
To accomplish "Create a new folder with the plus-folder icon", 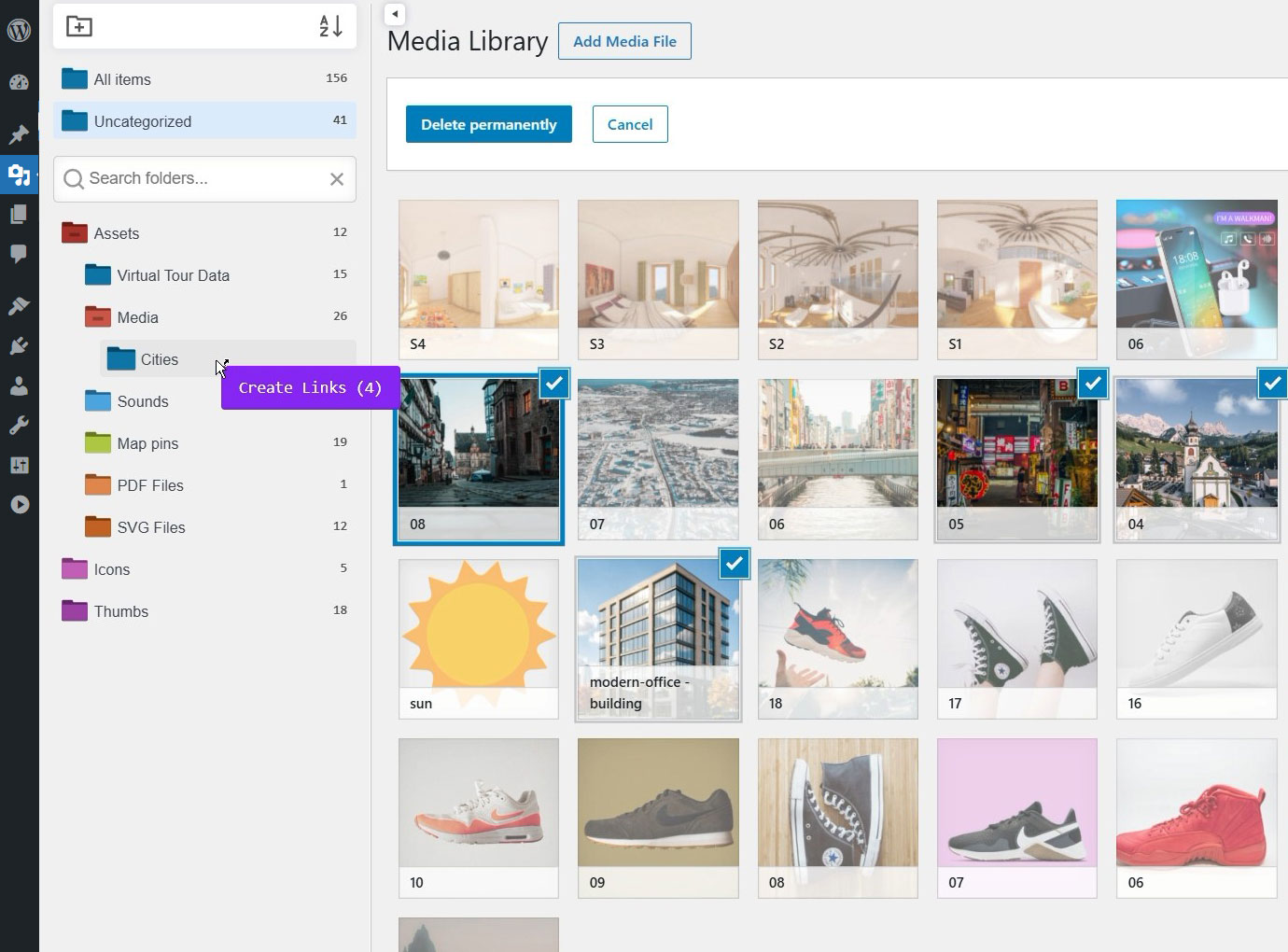I will pos(79,26).
